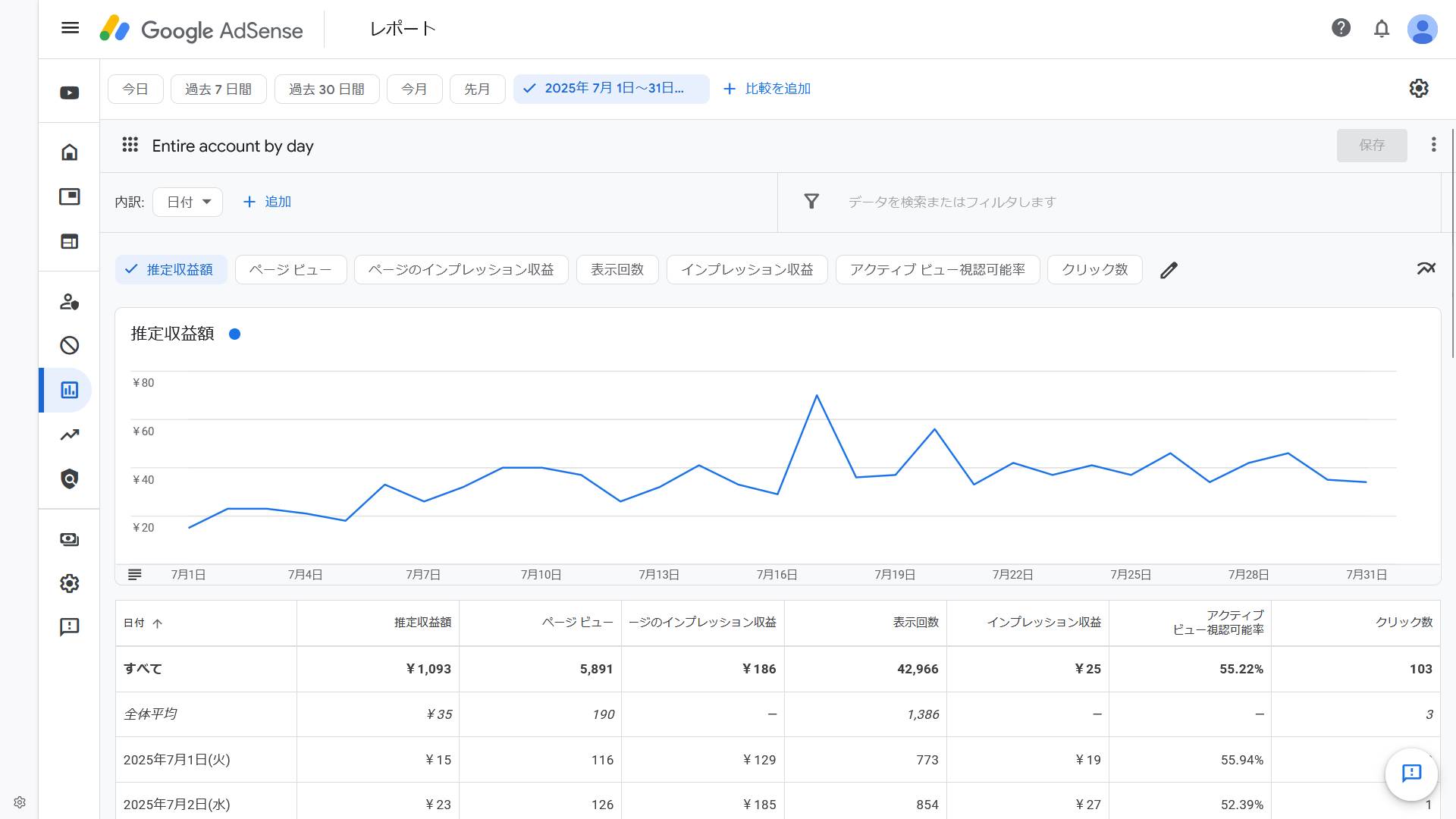Switch chart type with the trend icon
Image resolution: width=1456 pixels, height=819 pixels.
[1426, 268]
